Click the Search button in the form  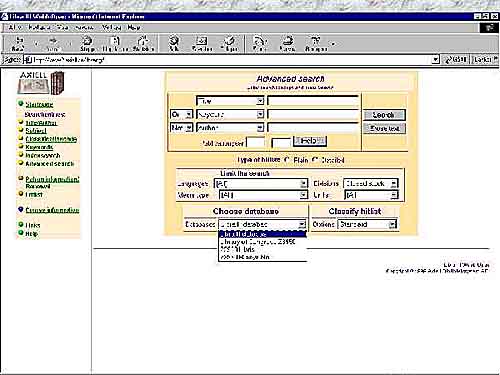click(384, 115)
